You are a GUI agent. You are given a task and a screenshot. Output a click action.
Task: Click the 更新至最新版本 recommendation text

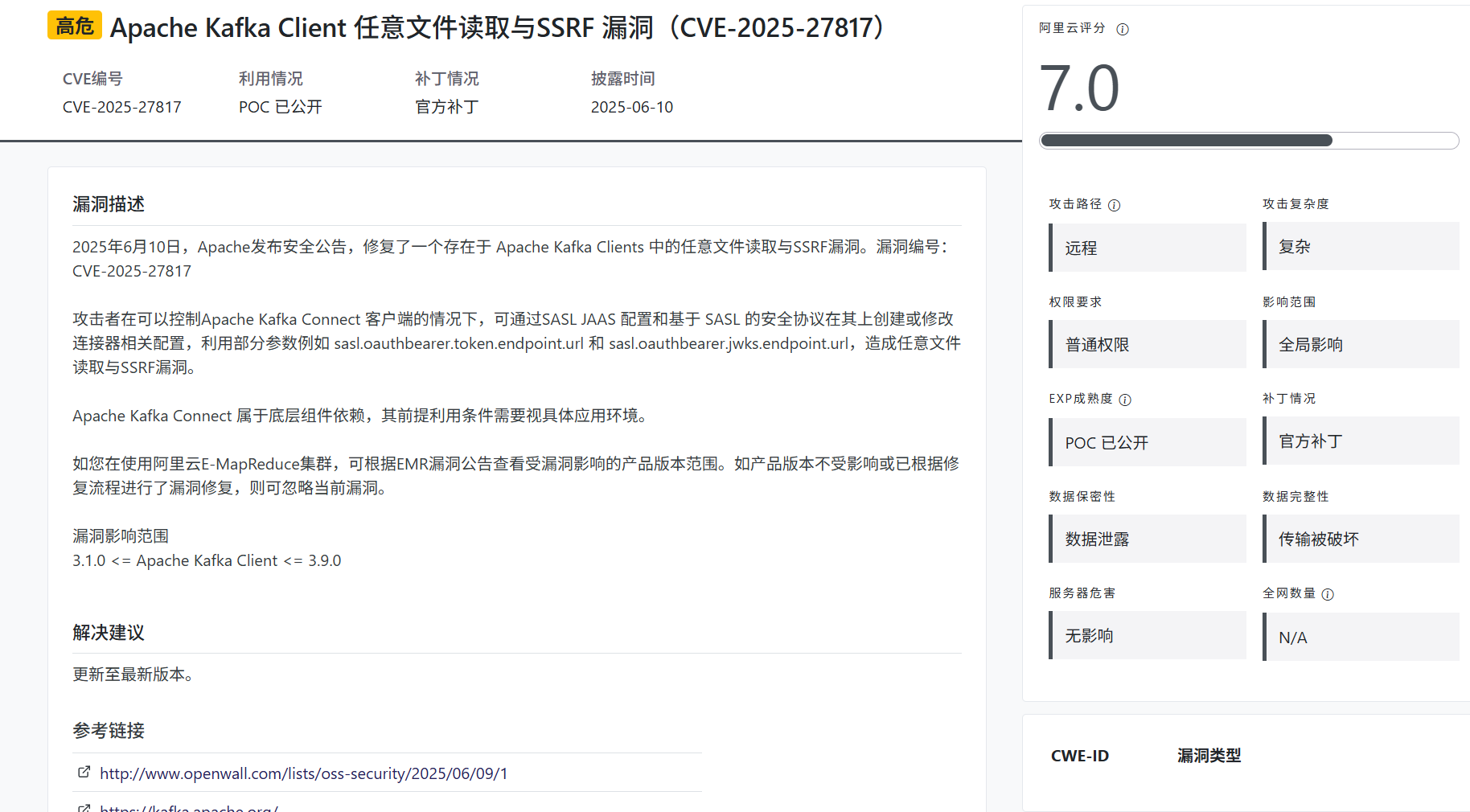click(x=133, y=675)
